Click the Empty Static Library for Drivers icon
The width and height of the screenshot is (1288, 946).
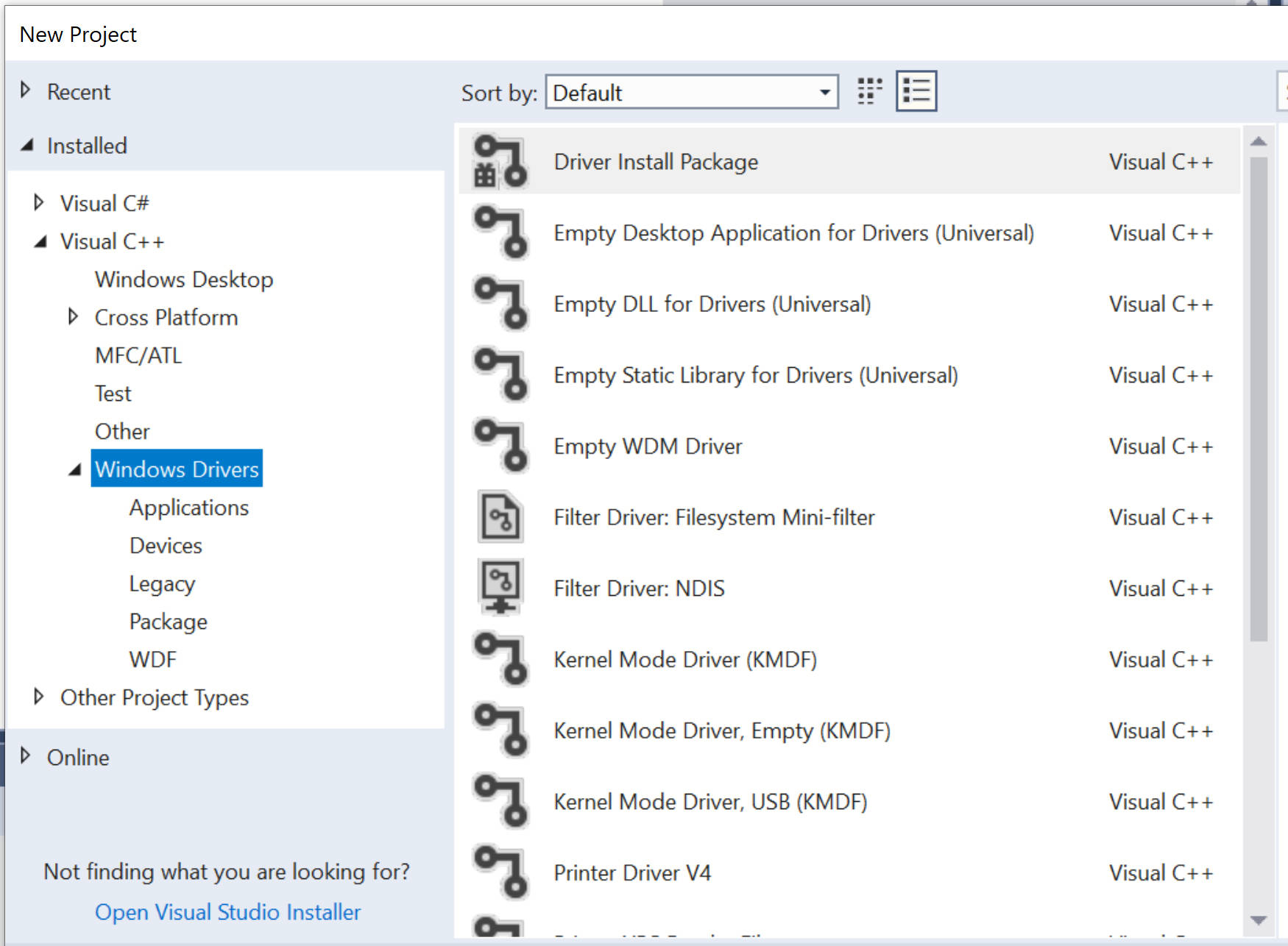500,375
